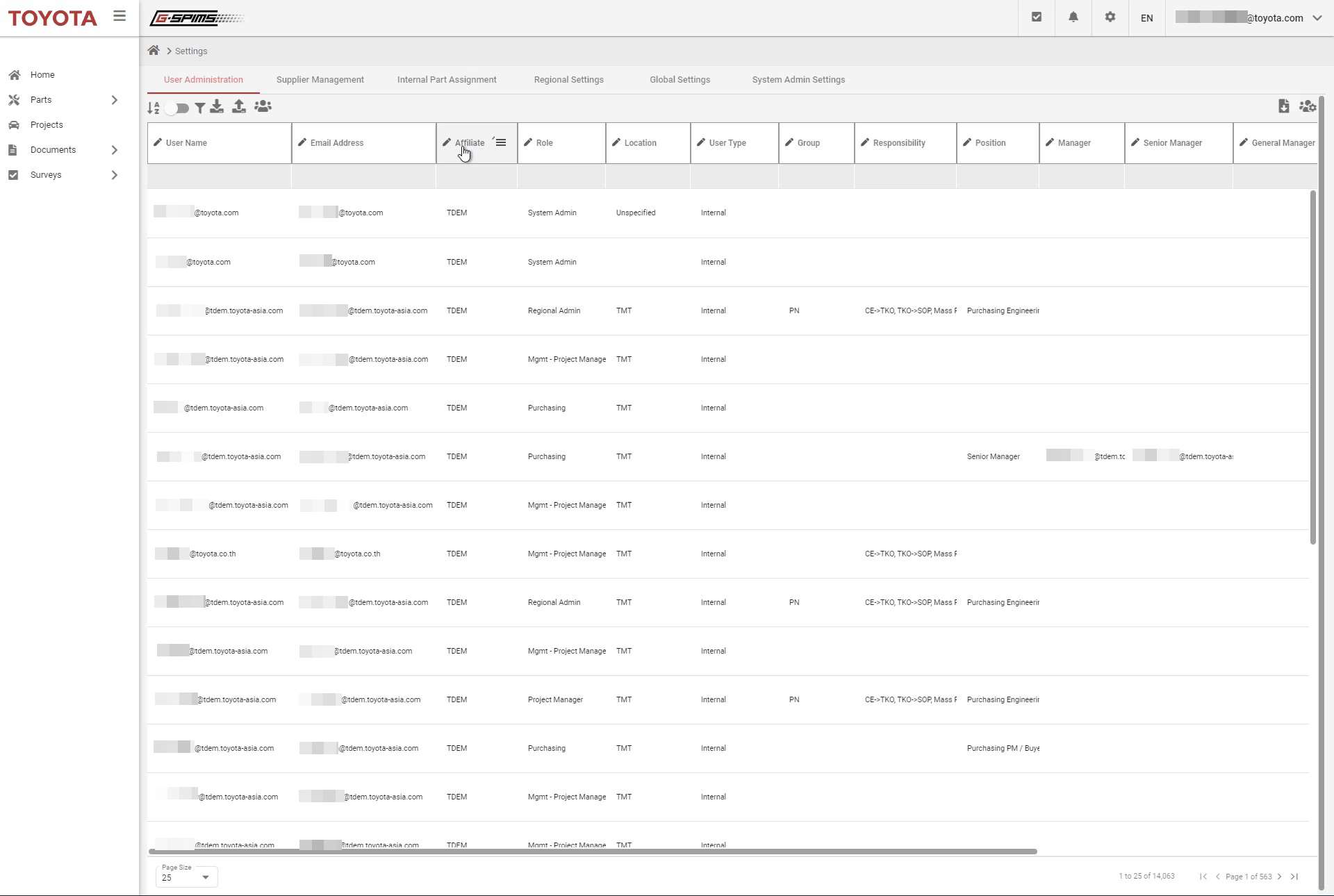Go to Projects in the sidebar
Screen dimensions: 1334x896
tap(47, 125)
